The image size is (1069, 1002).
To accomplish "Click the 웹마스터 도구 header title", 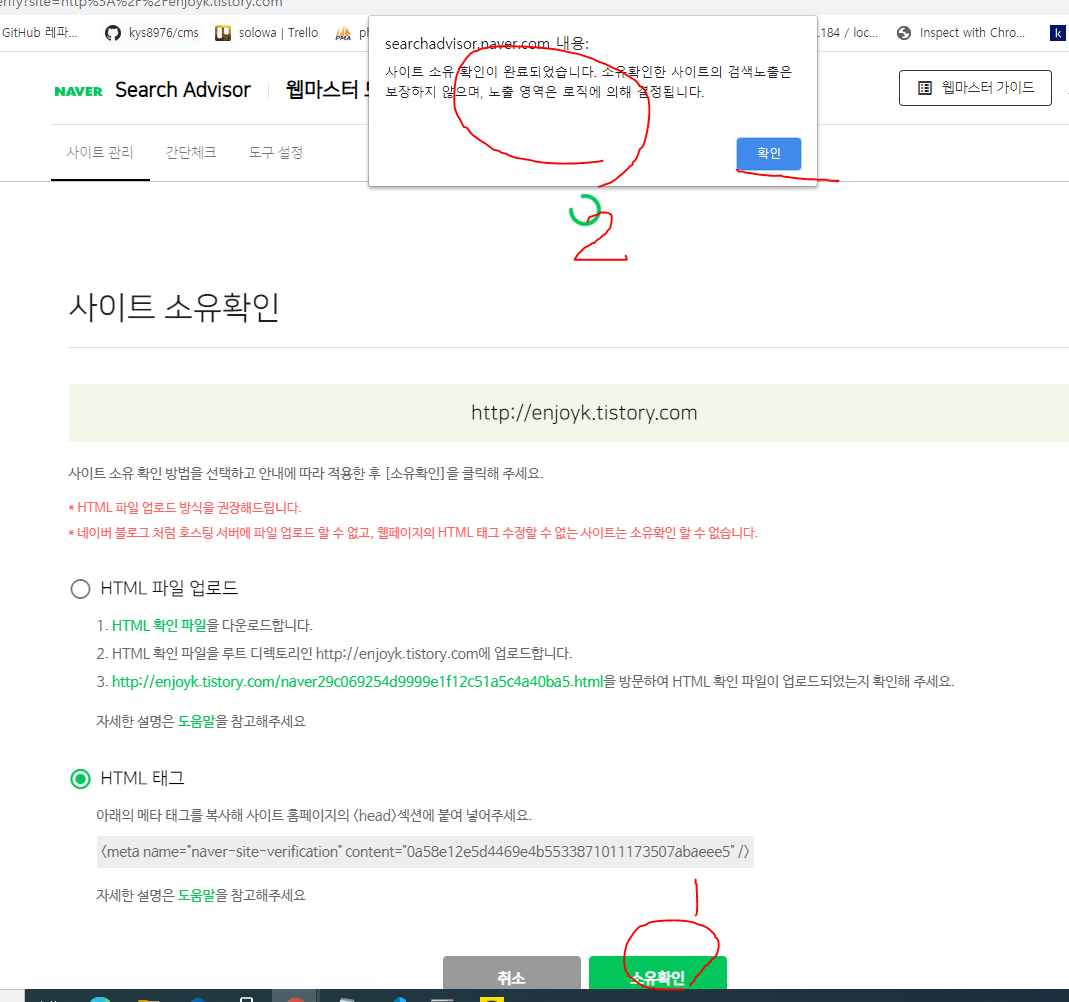I will (x=327, y=90).
